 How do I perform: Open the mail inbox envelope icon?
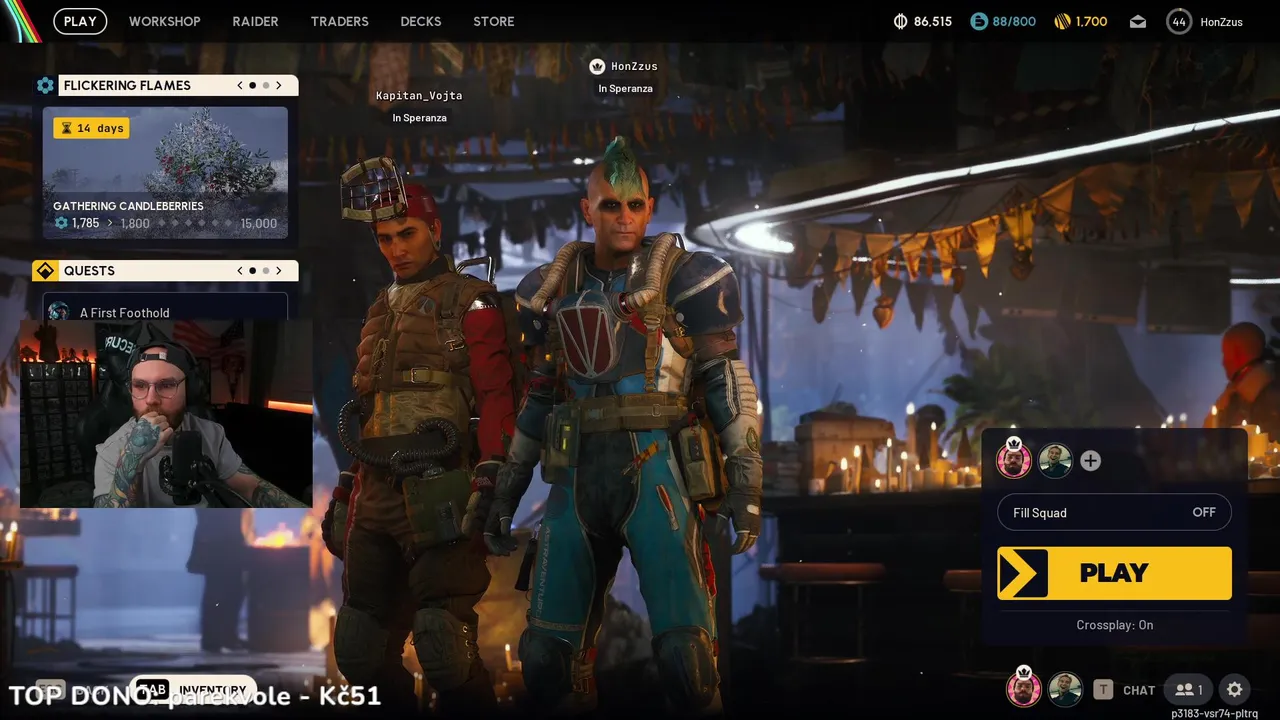coord(1138,21)
